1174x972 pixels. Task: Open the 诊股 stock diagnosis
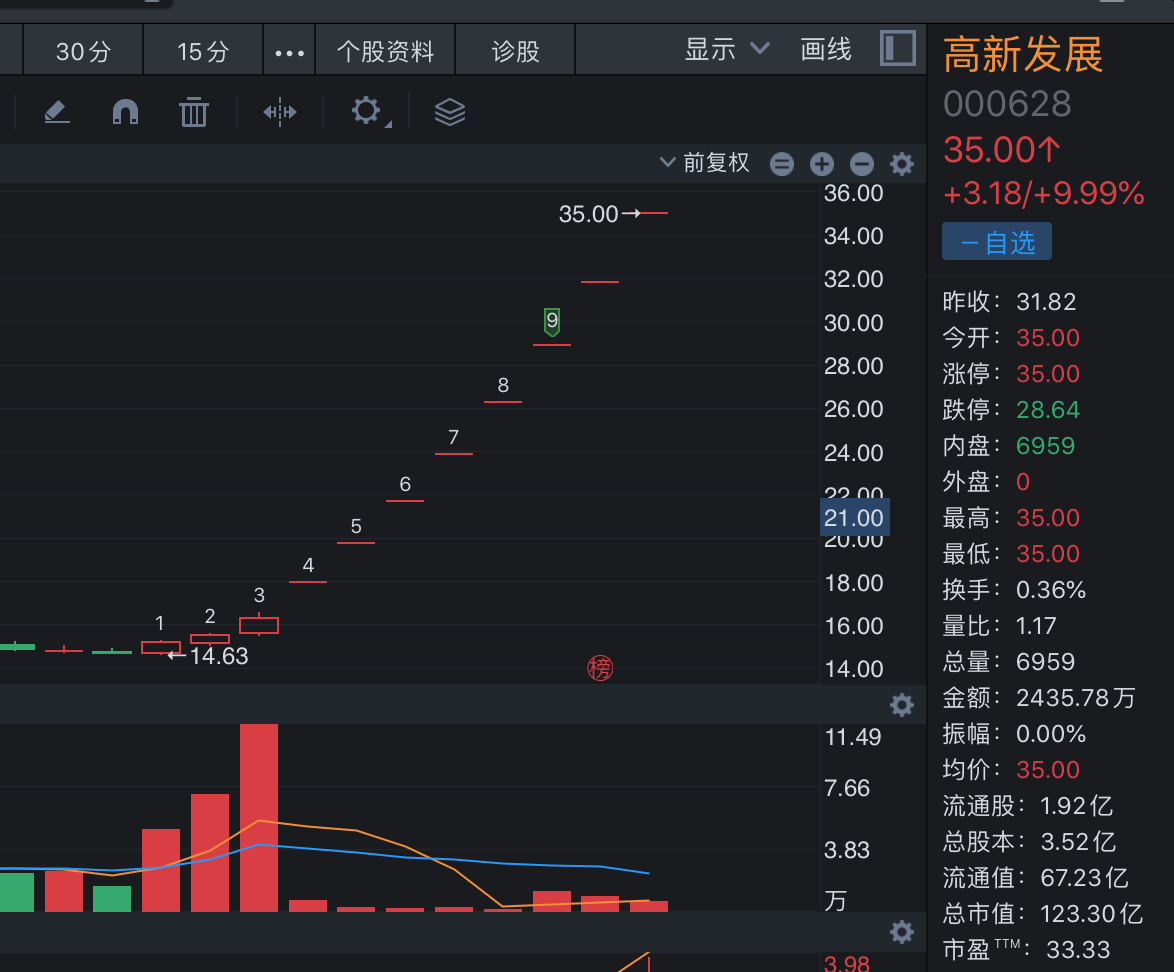click(x=515, y=51)
